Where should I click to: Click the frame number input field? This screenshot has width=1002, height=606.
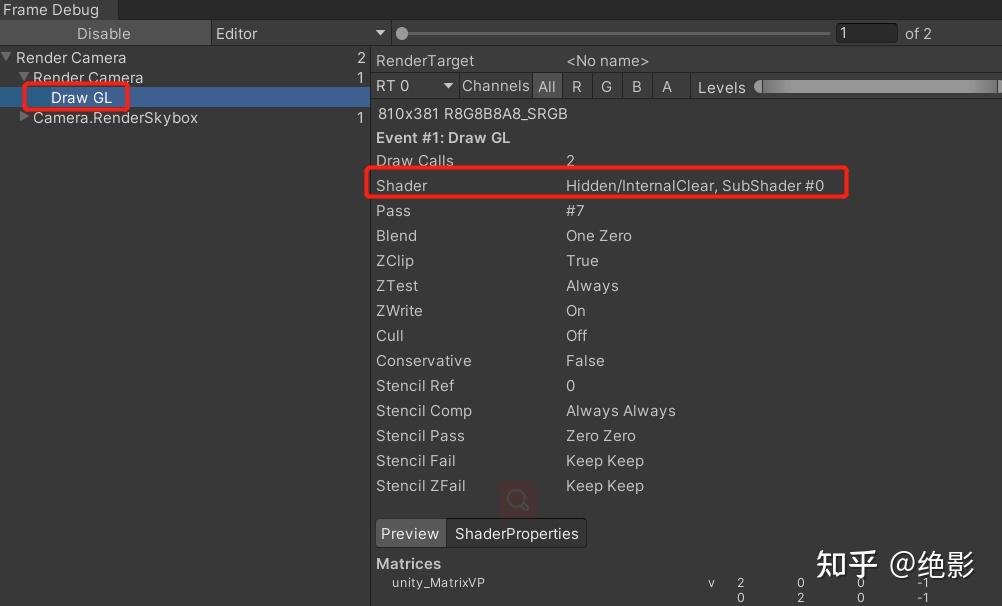coord(866,32)
